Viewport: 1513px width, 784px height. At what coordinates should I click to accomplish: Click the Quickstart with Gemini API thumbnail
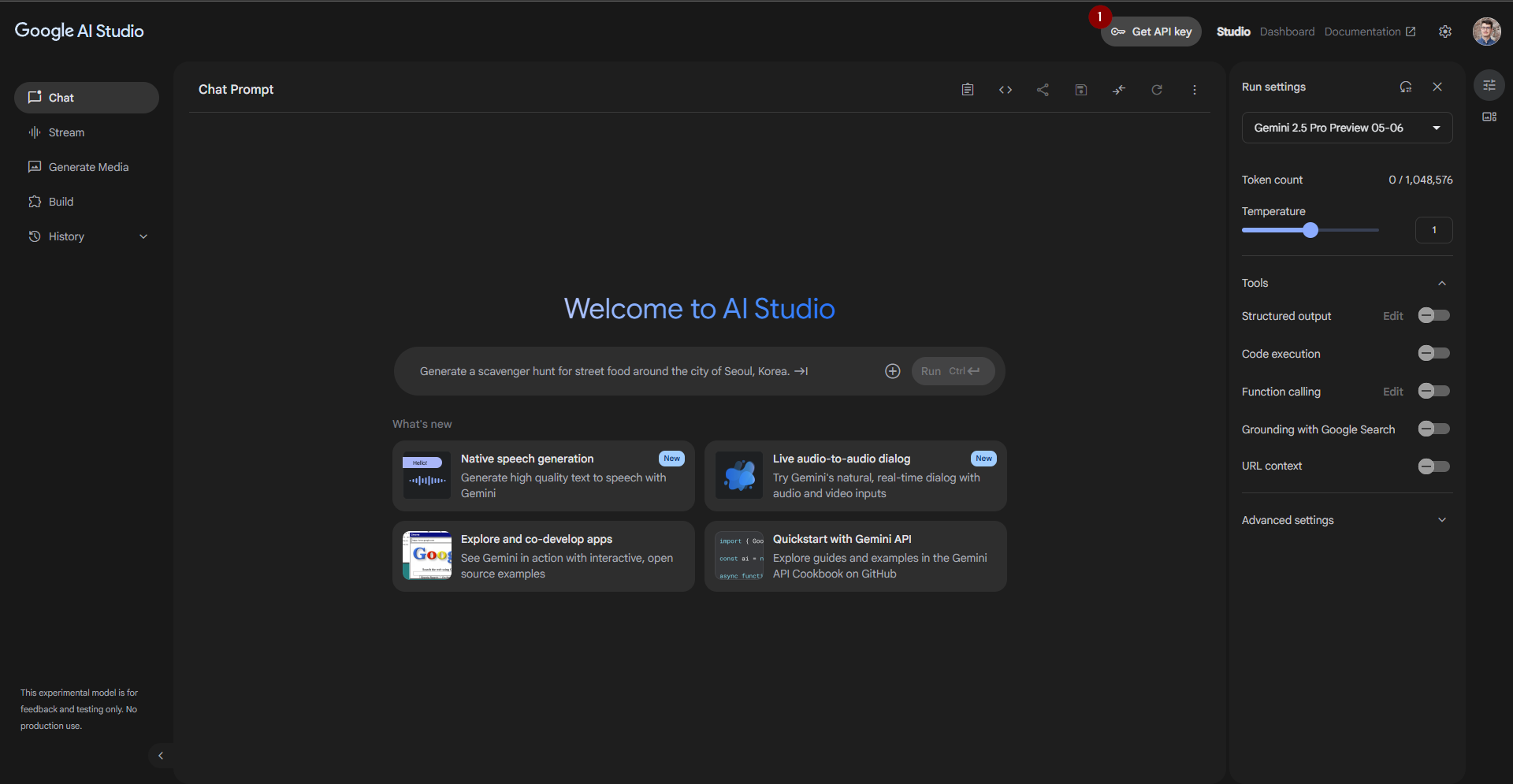pos(739,555)
